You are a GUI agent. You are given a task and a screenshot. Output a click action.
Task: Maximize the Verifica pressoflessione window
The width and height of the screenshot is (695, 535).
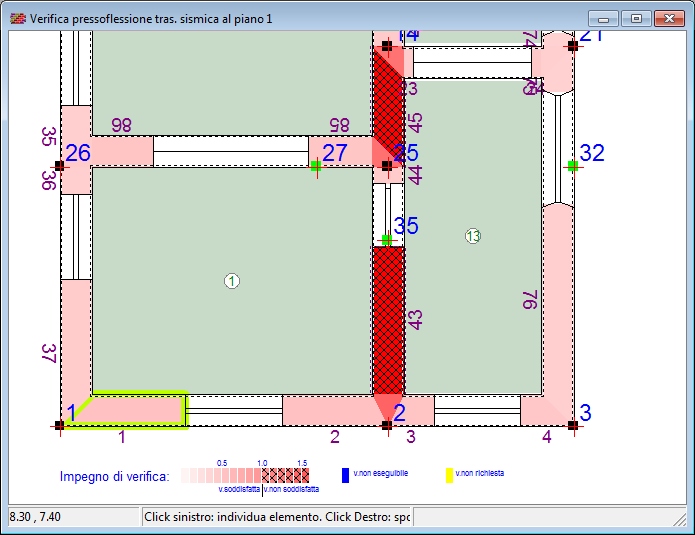(635, 18)
